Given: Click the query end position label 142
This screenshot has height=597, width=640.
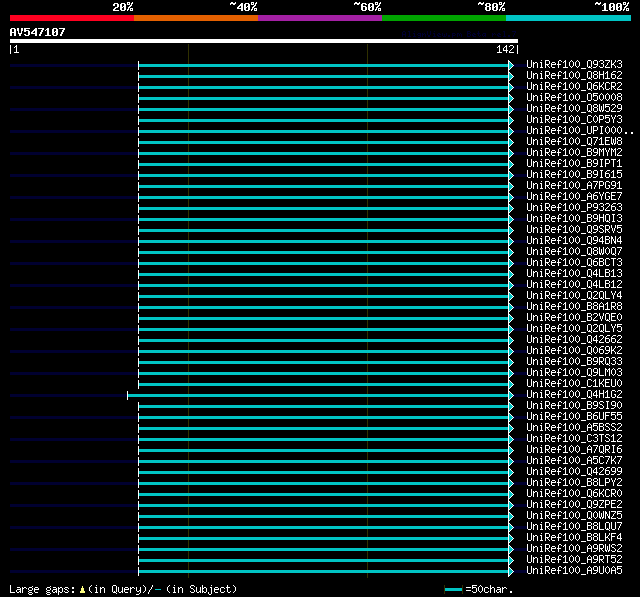Looking at the screenshot, I should tap(505, 49).
